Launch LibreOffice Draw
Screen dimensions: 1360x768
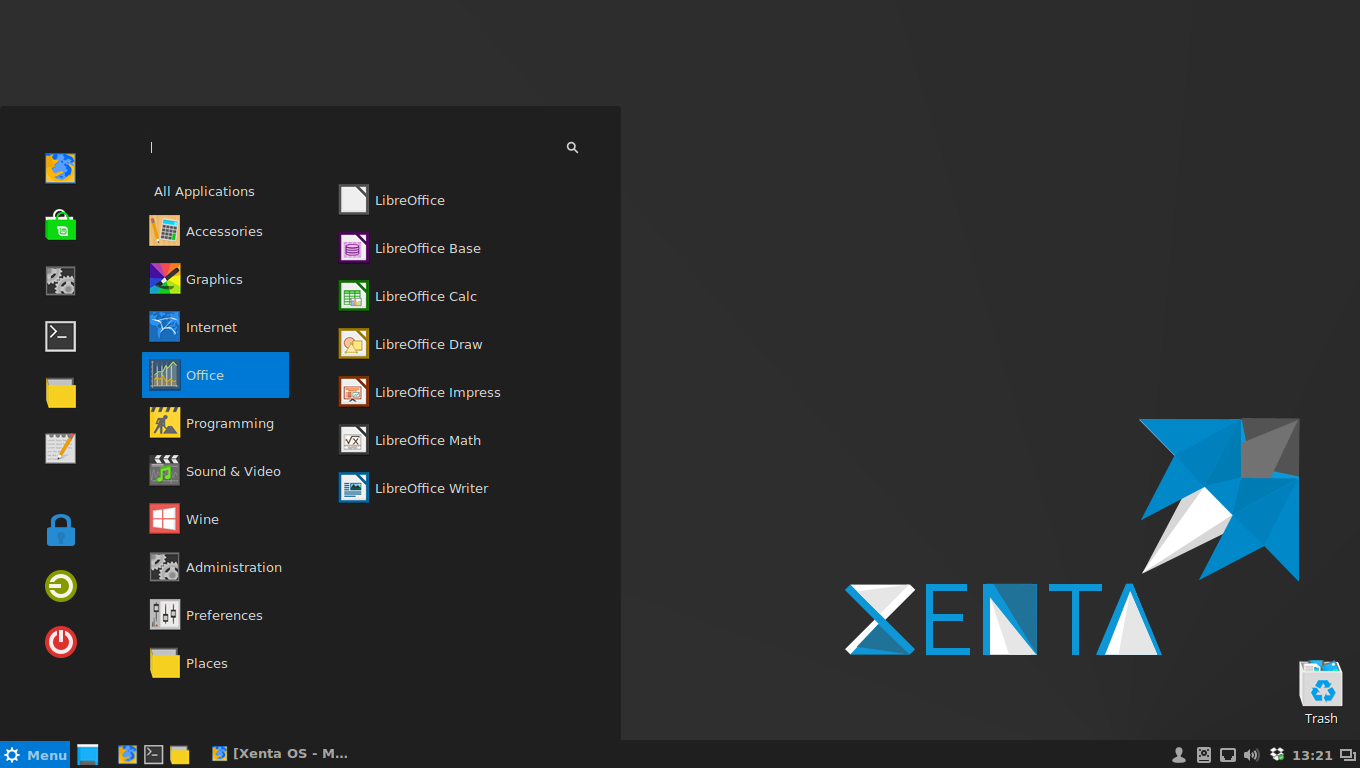tap(426, 344)
